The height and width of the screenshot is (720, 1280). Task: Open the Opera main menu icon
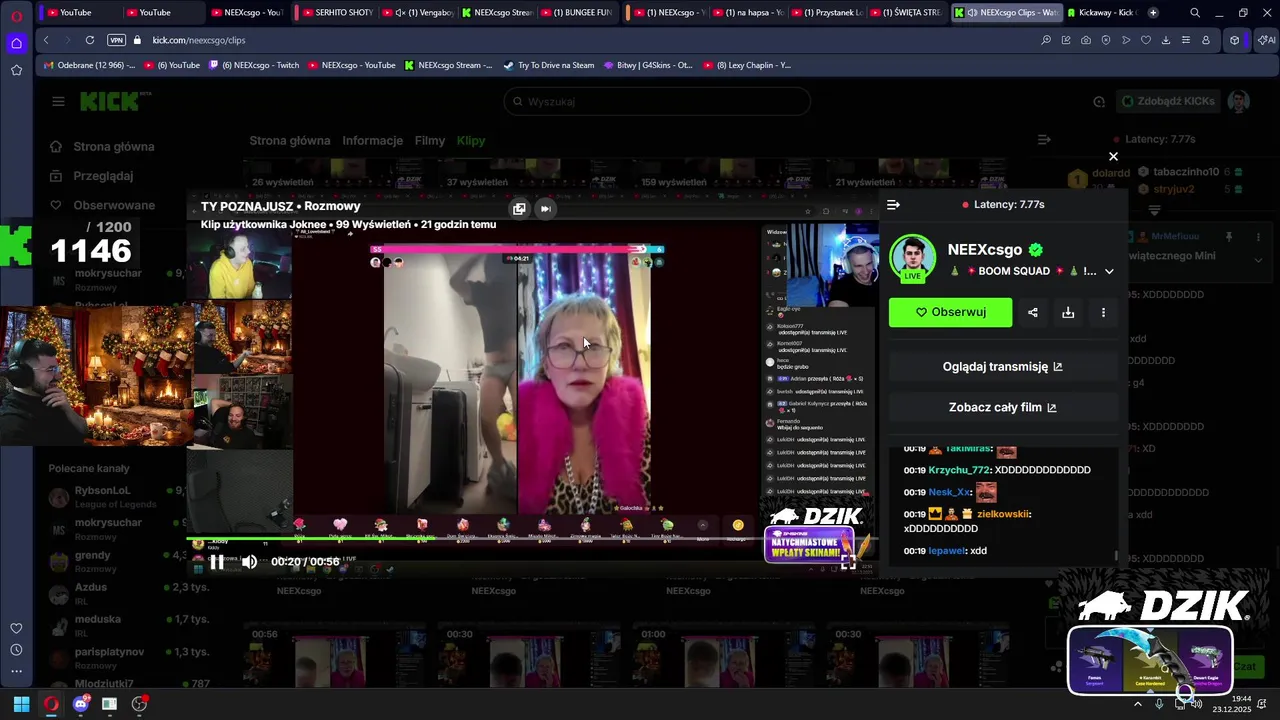[x=16, y=15]
